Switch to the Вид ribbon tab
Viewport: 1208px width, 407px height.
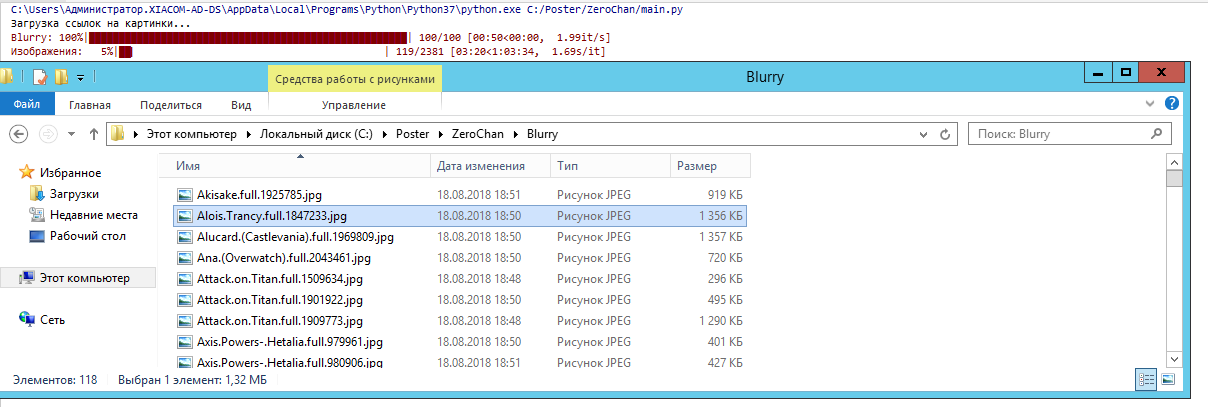(x=241, y=105)
